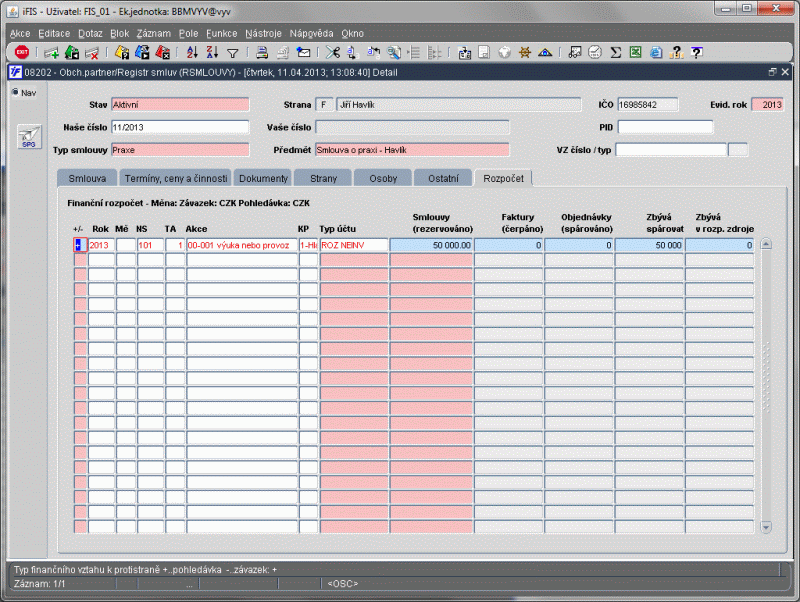Click the red cancel query icon
Screen dimensions: 800x602
[162, 52]
